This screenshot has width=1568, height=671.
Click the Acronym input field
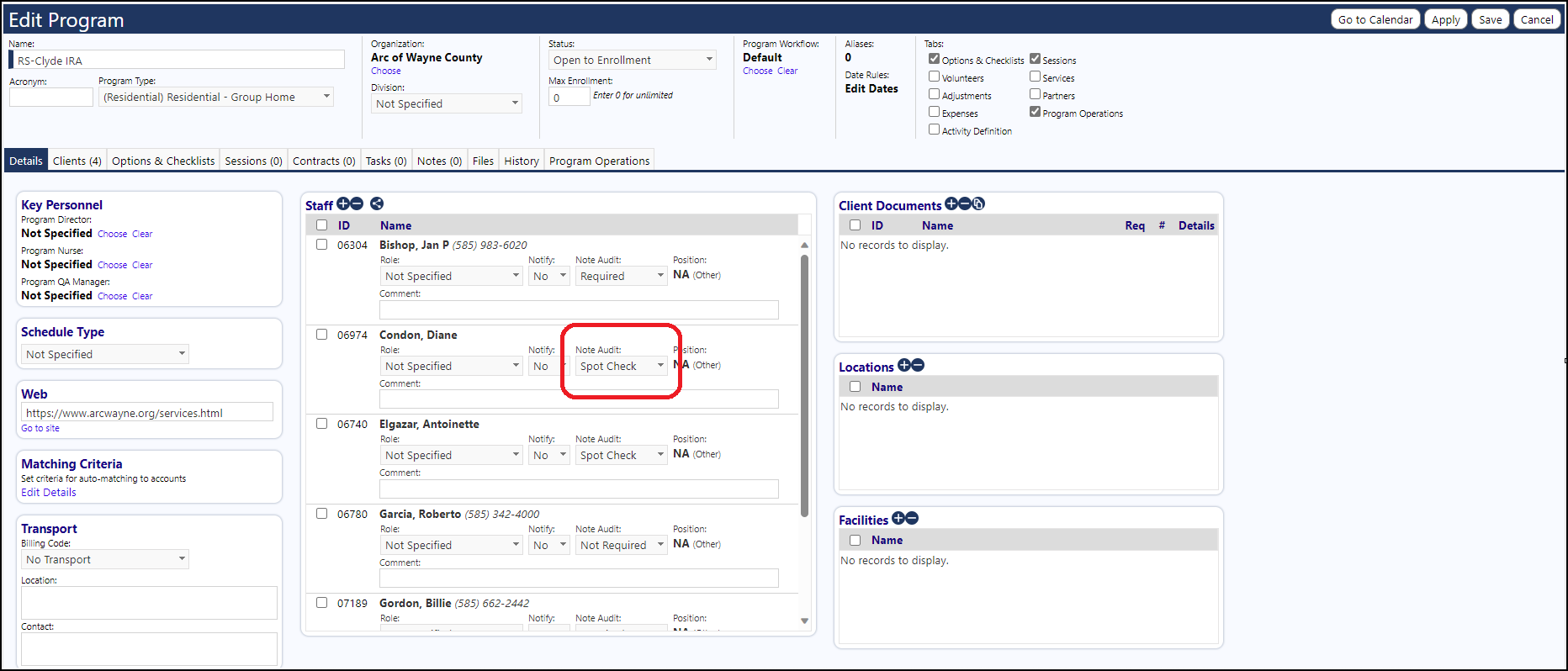click(x=51, y=97)
